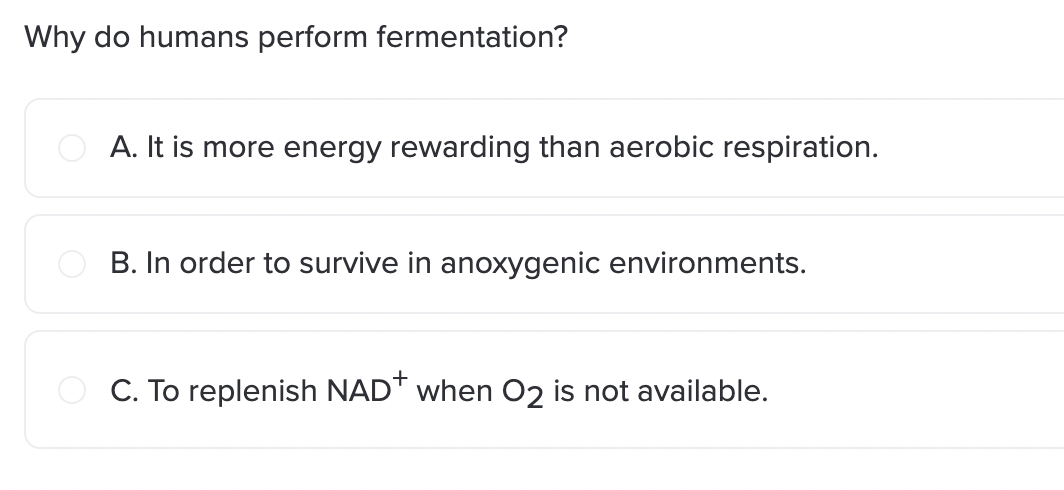Click 'NAD+' in option C
The width and height of the screenshot is (1064, 490).
pyautogui.click(x=367, y=388)
